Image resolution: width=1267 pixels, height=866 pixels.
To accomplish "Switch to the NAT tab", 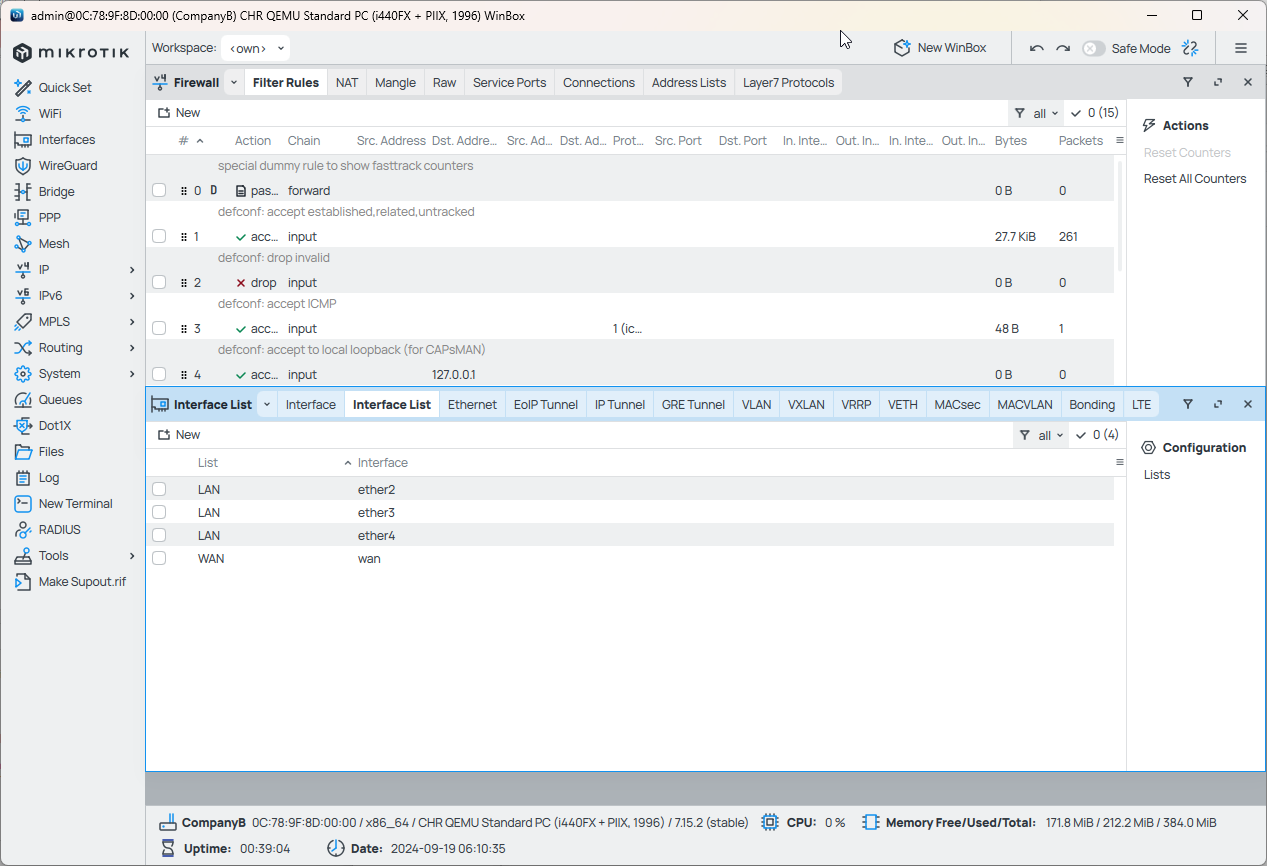I will click(346, 82).
